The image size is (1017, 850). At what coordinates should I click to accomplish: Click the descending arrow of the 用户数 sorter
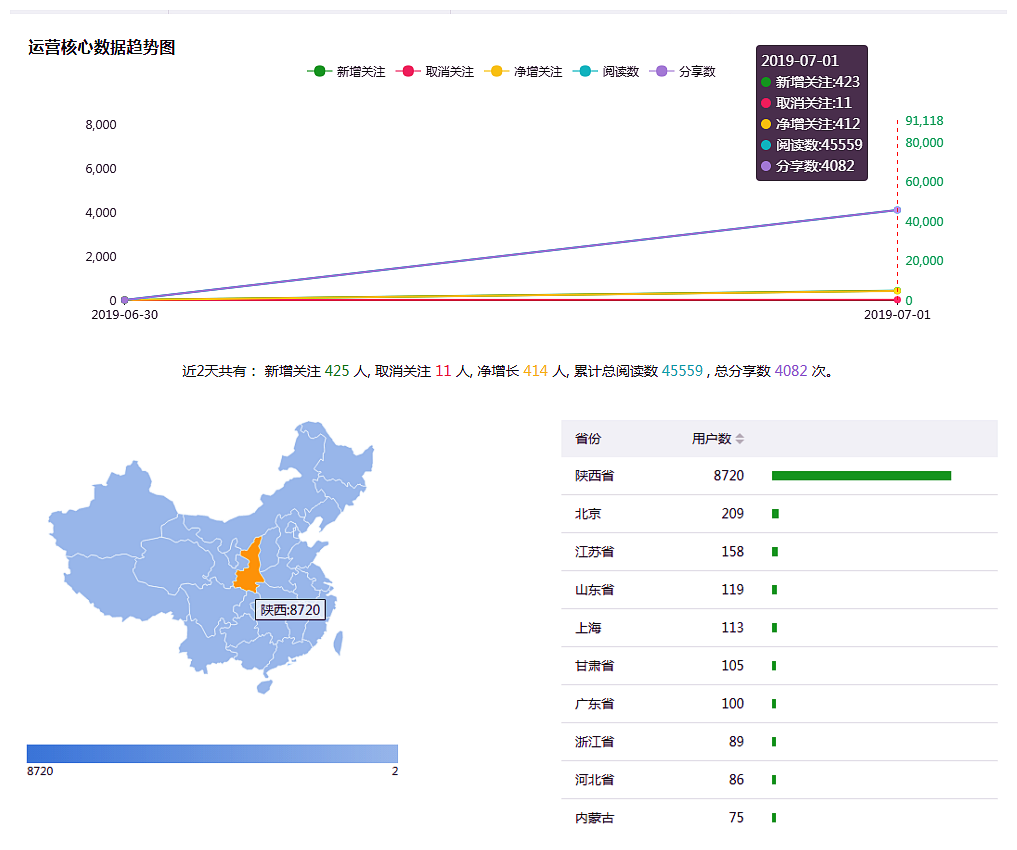(x=739, y=441)
